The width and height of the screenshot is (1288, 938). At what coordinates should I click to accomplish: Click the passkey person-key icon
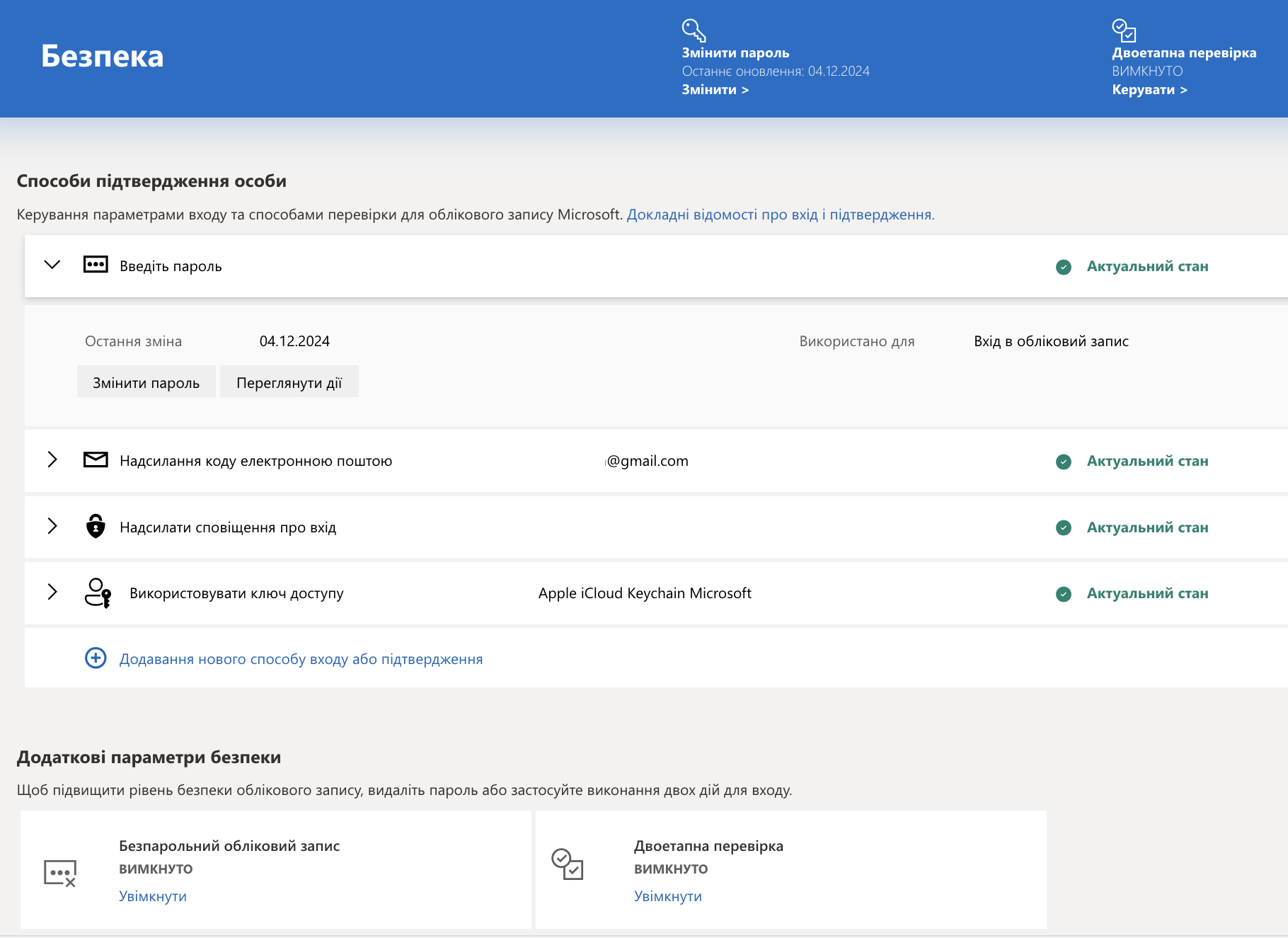[98, 593]
